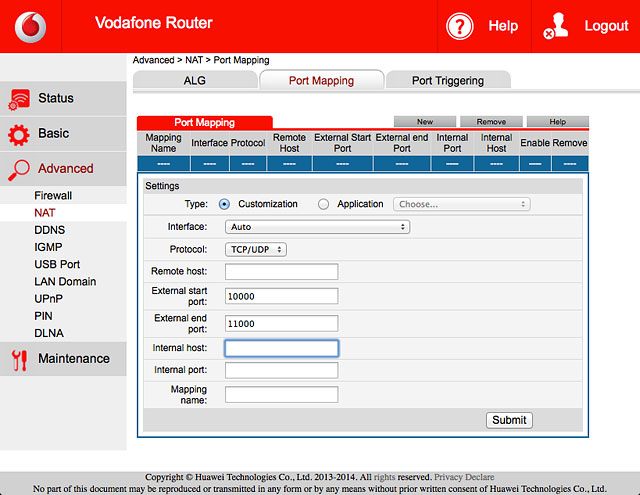Click the External end Port column header
640x495 pixels.
[402, 143]
